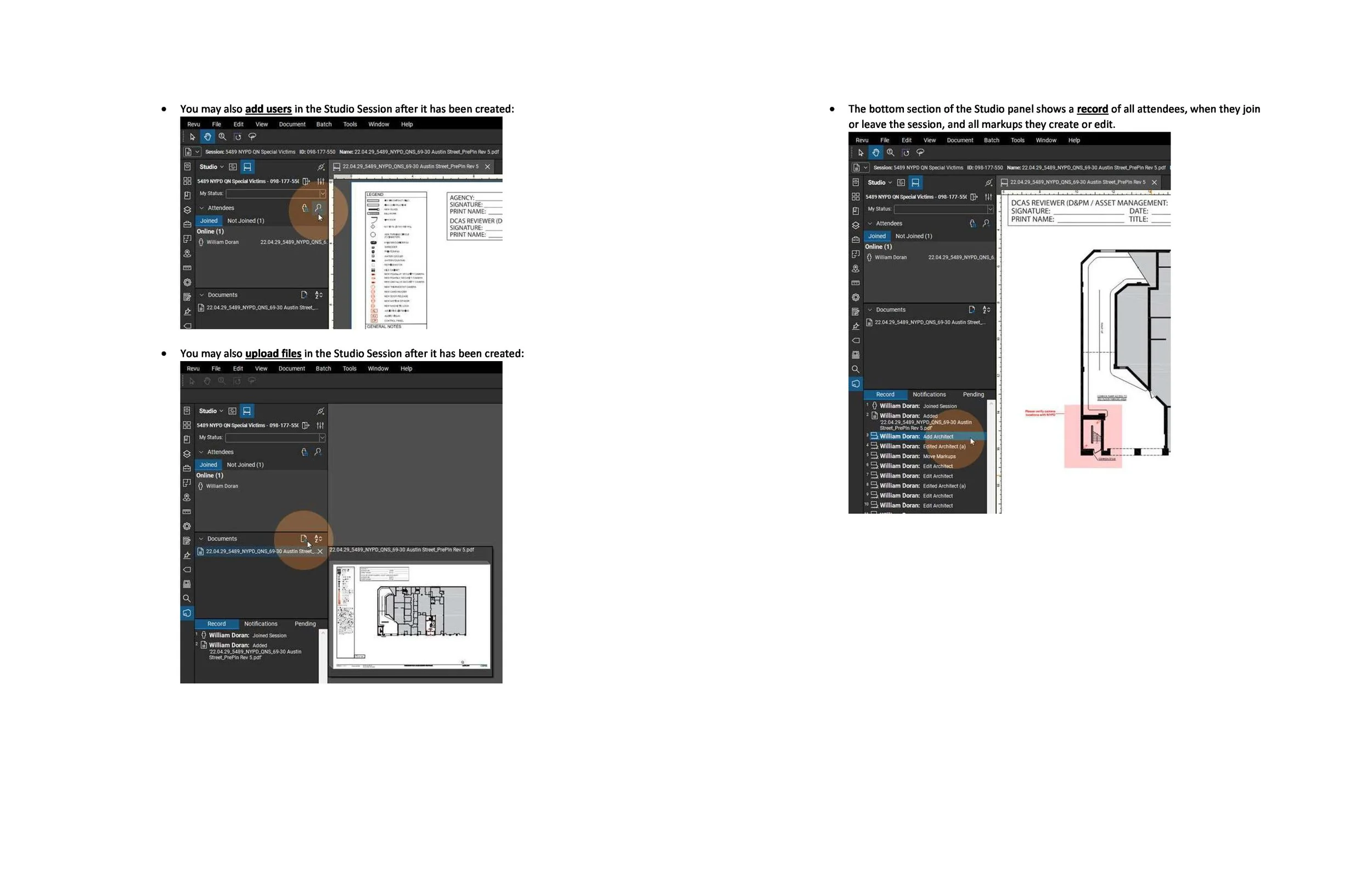Toggle Projects view button in add users screenshot
Viewport: 1372px width, 888px height.
(x=233, y=167)
